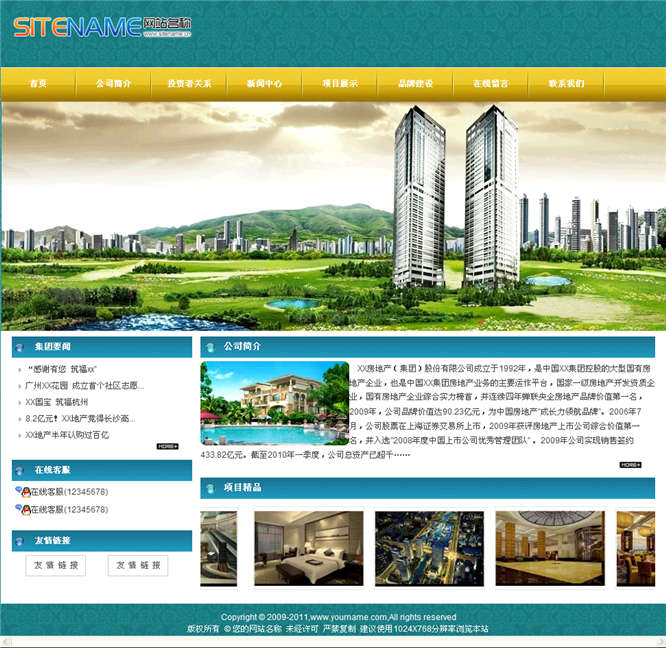Click the right 友情链接 button
This screenshot has width=666, height=648.
click(138, 565)
